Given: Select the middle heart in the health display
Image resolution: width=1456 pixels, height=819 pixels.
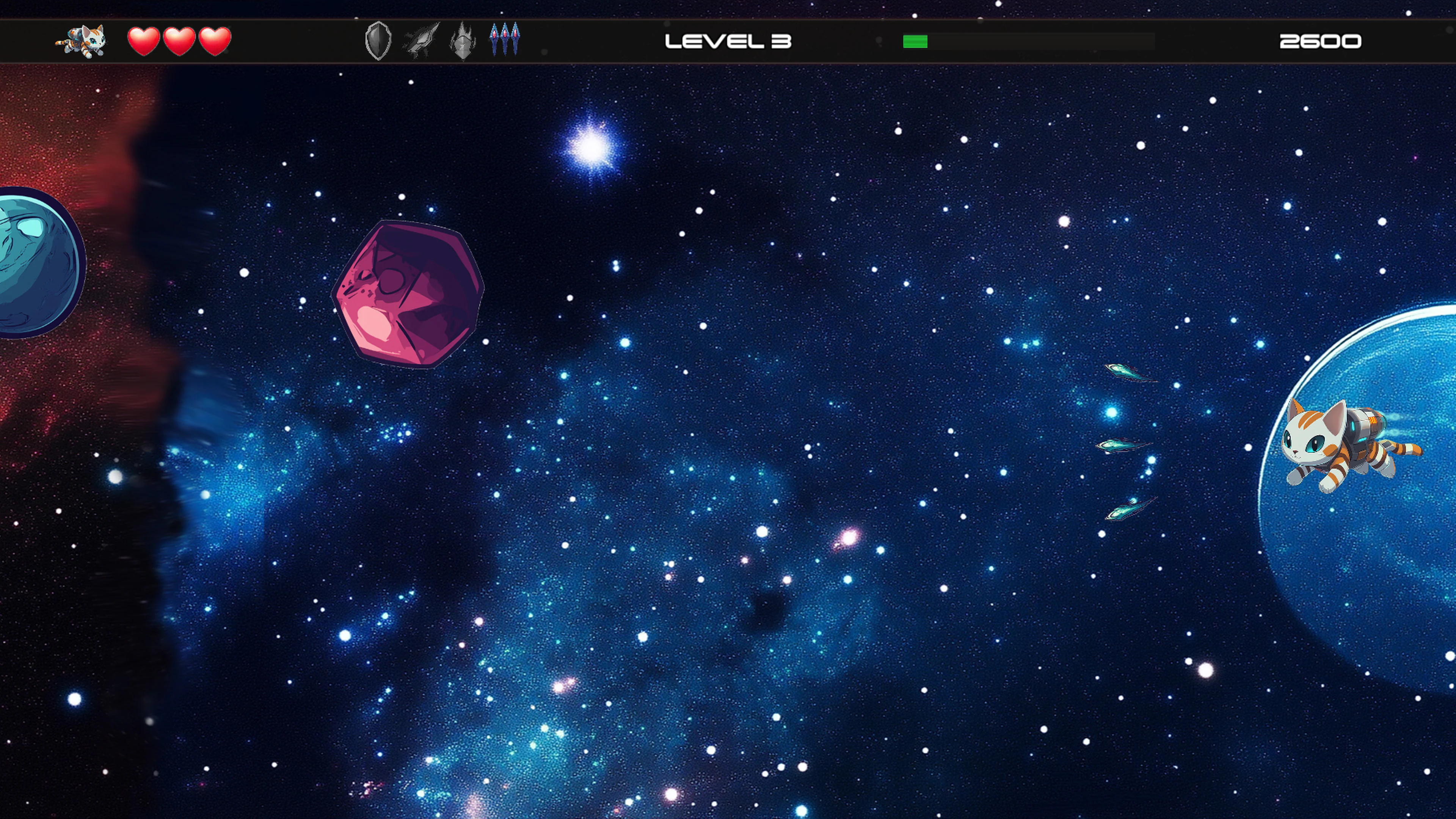Looking at the screenshot, I should tap(179, 41).
